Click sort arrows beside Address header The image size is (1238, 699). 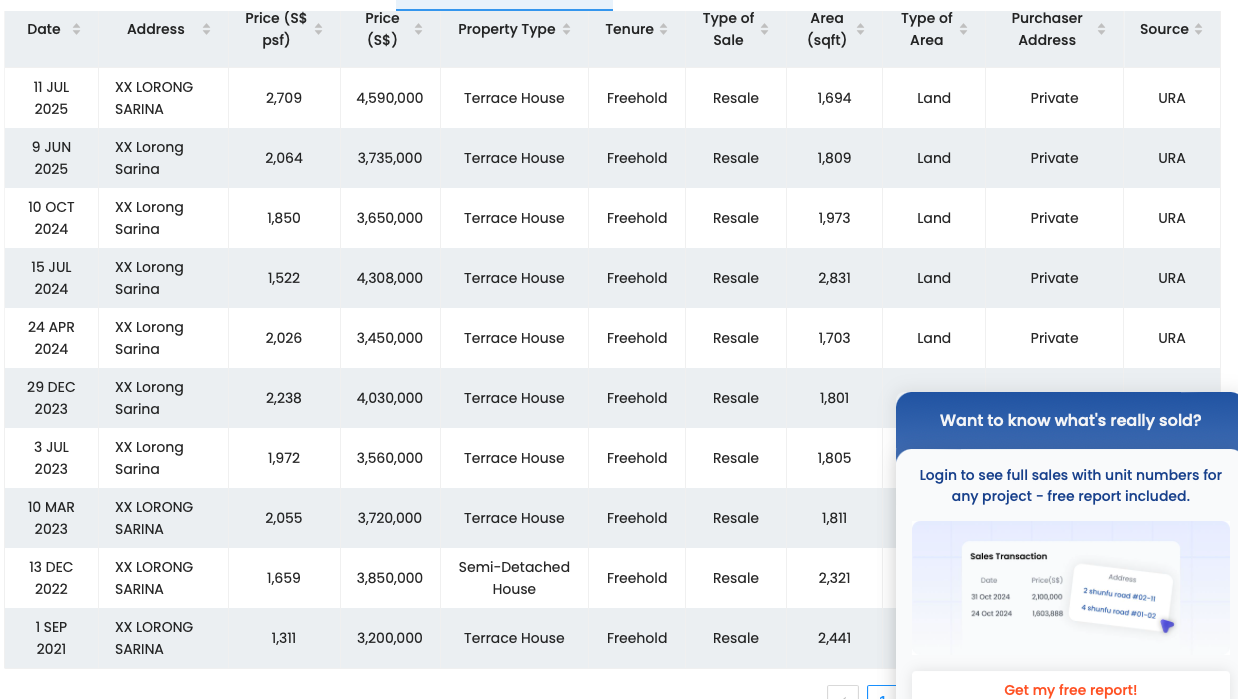(x=206, y=30)
